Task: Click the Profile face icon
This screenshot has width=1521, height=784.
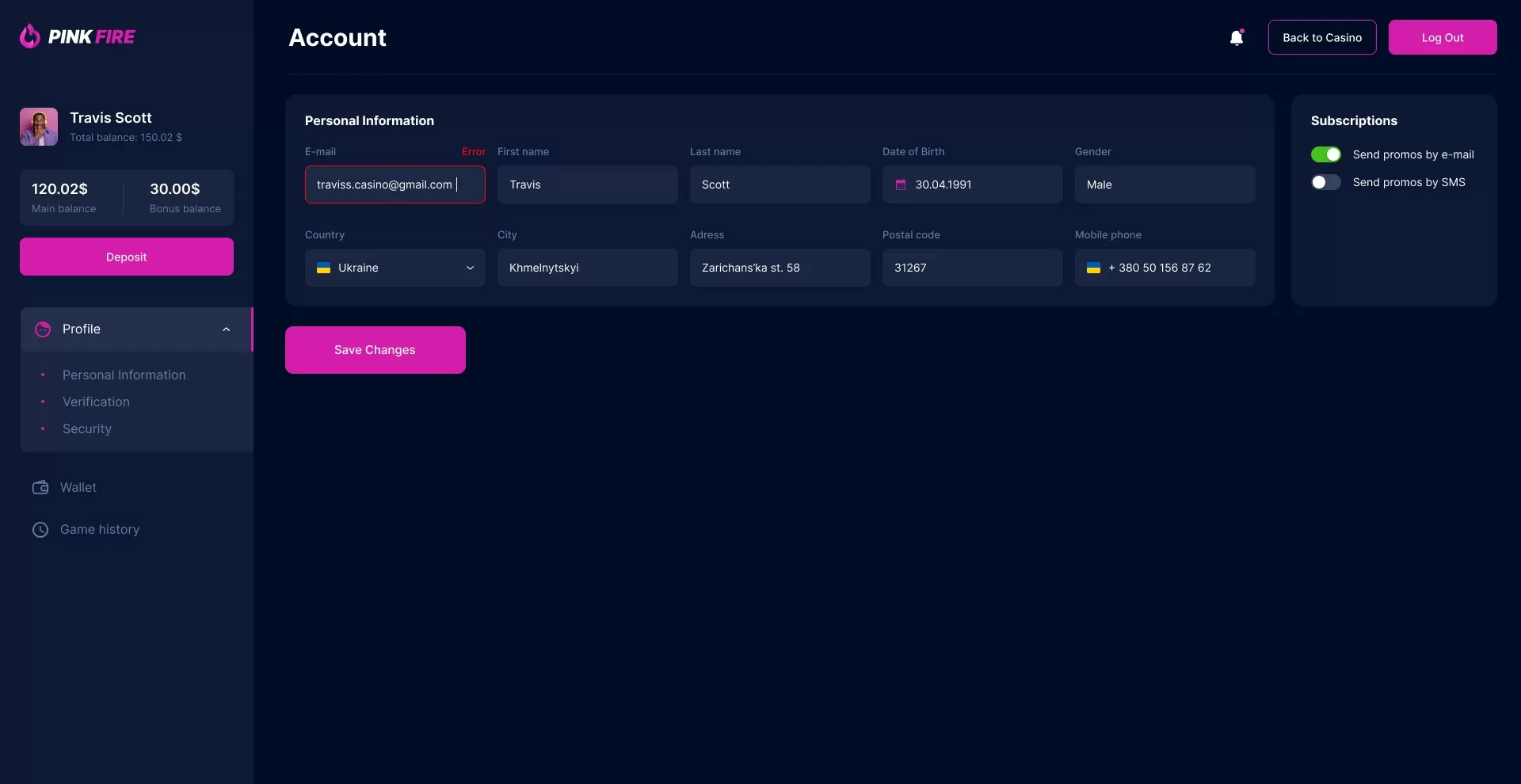Action: coord(43,329)
